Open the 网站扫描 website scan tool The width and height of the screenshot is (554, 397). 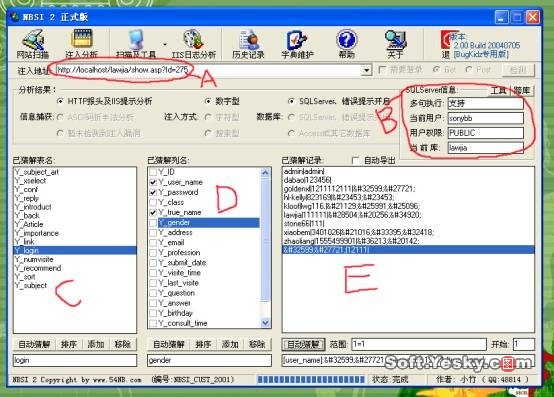tap(33, 44)
